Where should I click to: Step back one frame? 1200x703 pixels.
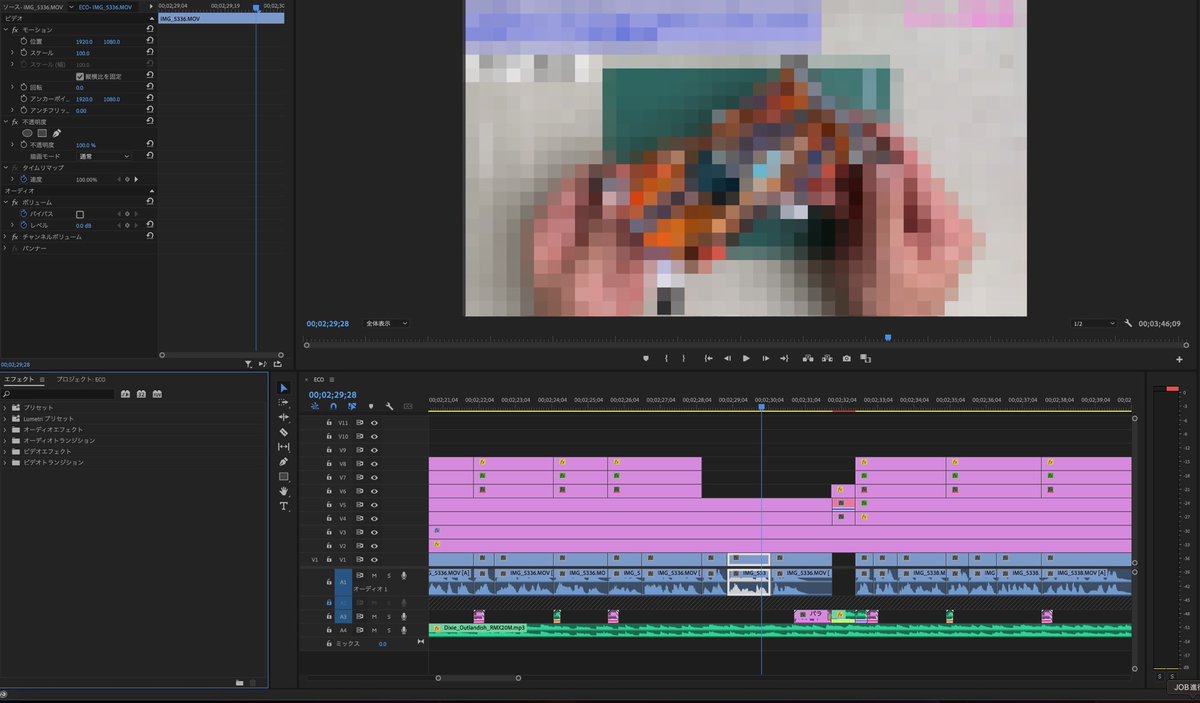pos(727,358)
